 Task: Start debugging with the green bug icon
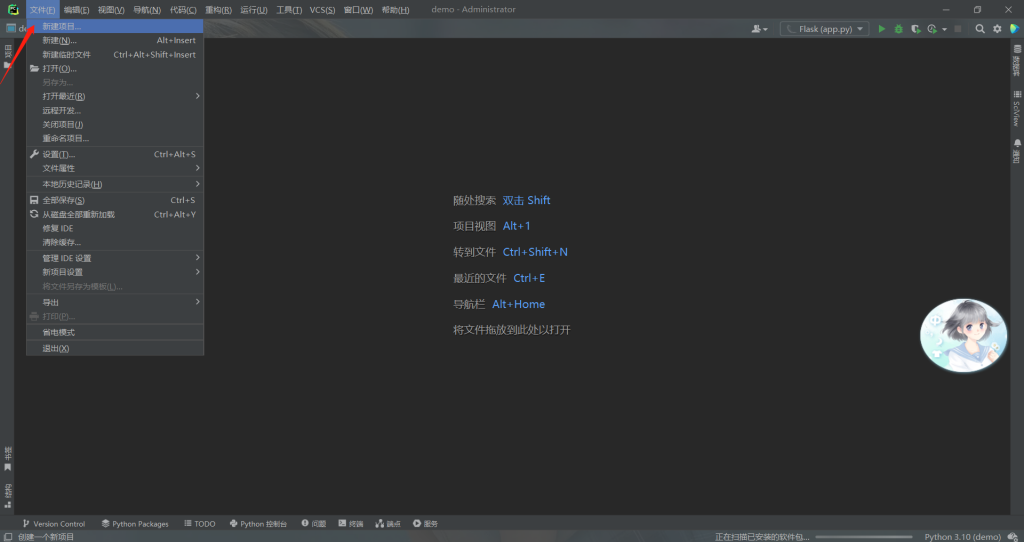tap(898, 29)
